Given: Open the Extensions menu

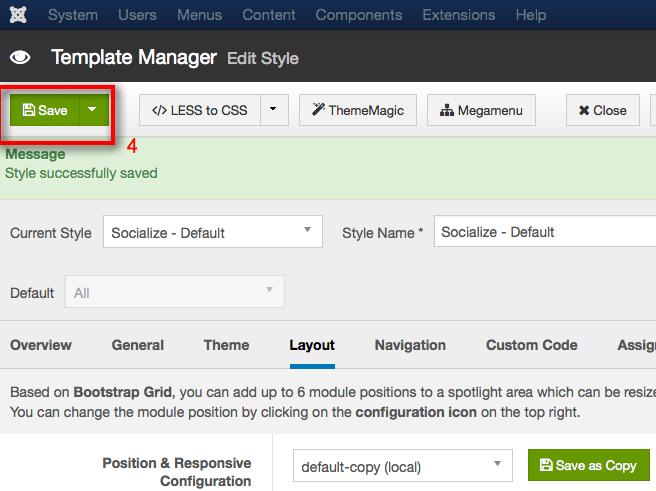Looking at the screenshot, I should click(459, 15).
